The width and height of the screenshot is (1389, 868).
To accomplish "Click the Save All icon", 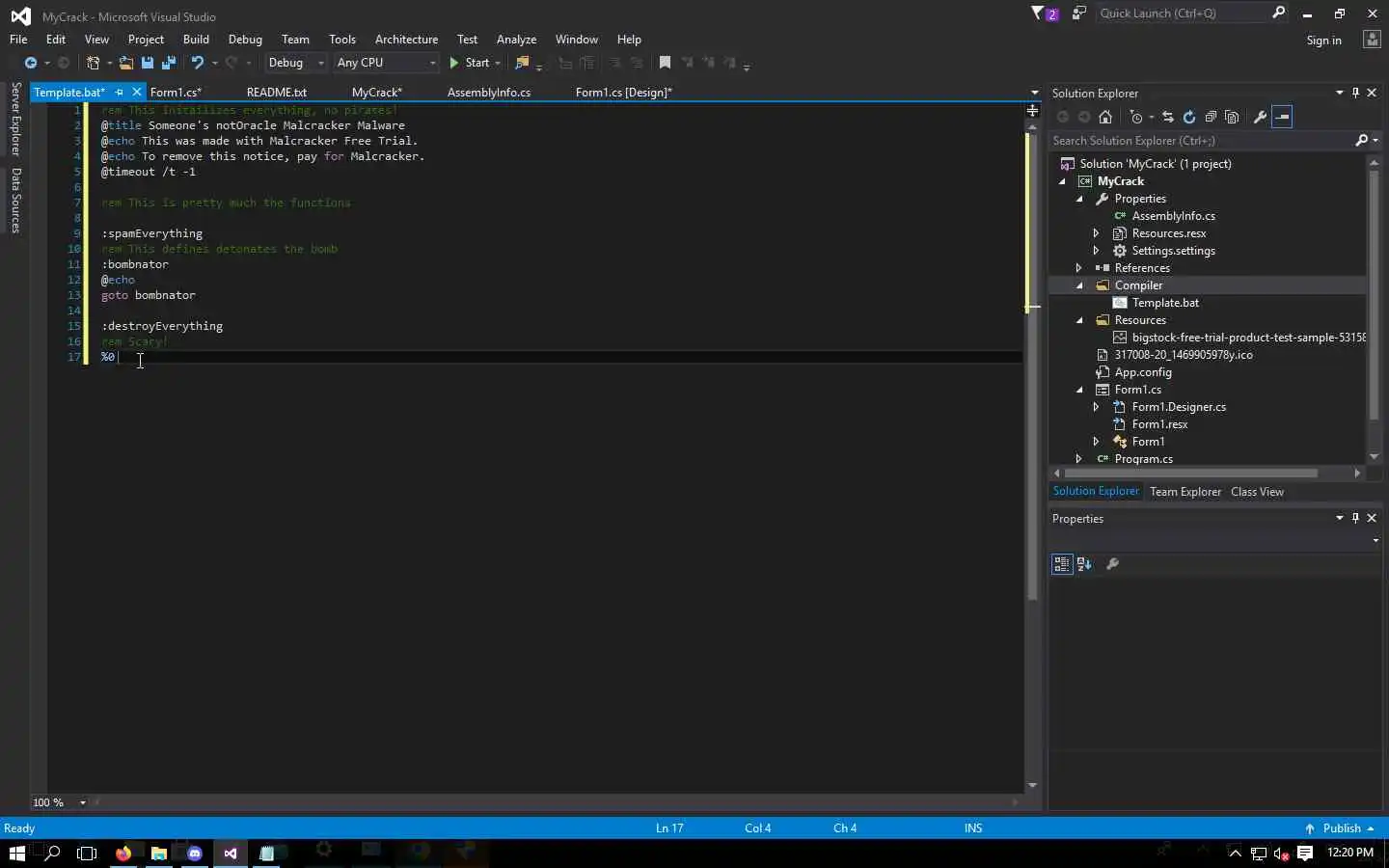I will point(168,63).
